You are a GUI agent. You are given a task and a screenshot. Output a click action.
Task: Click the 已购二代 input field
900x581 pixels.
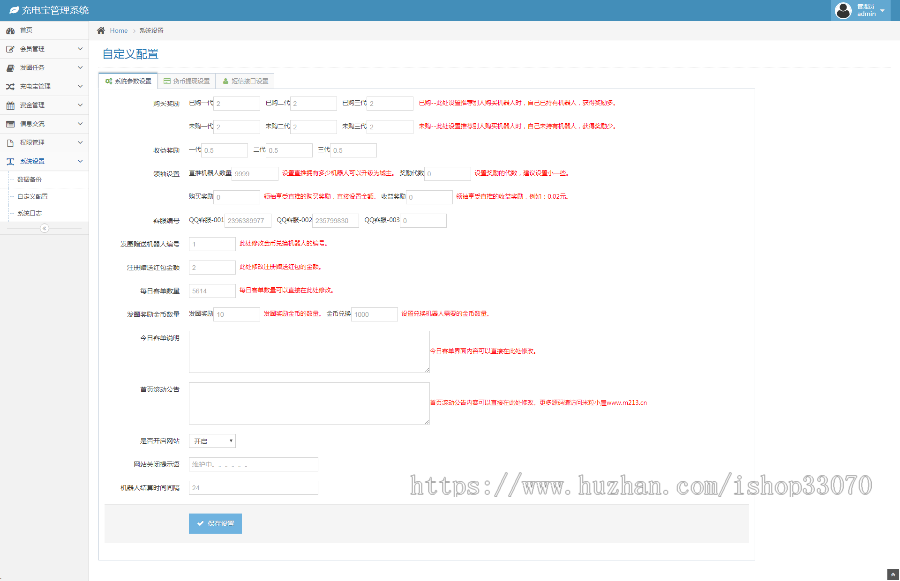coord(313,103)
